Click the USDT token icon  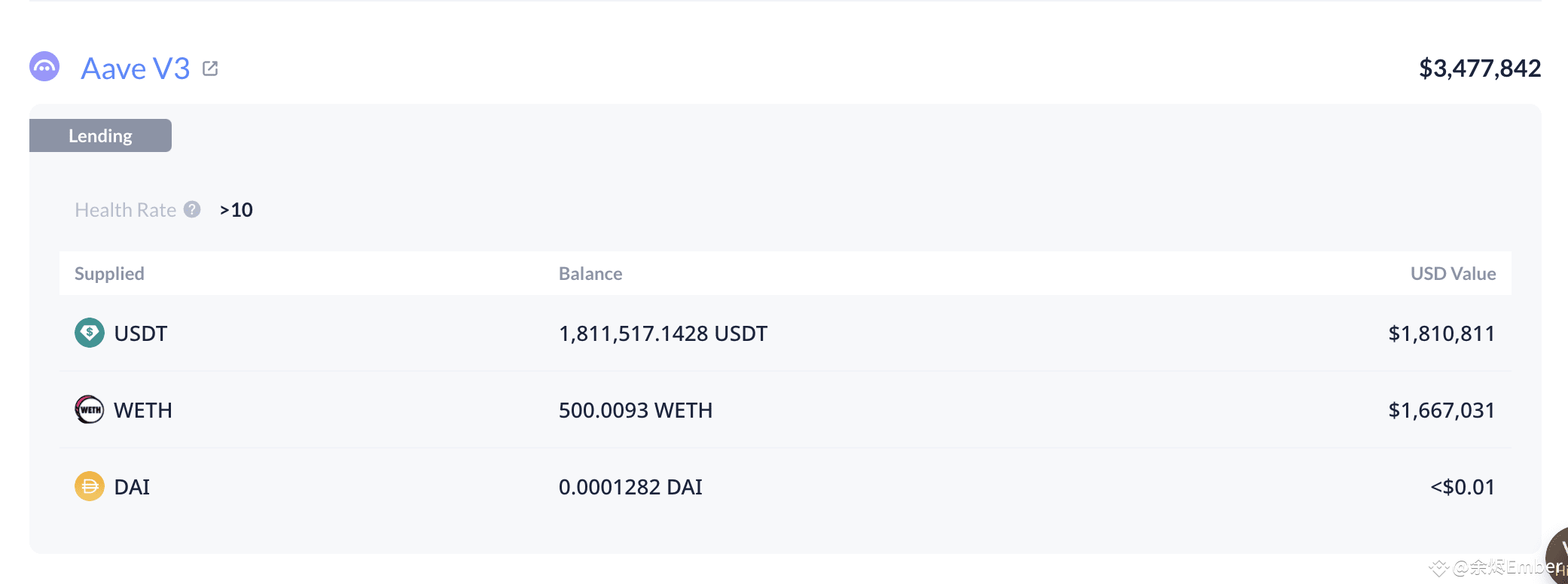click(x=90, y=333)
